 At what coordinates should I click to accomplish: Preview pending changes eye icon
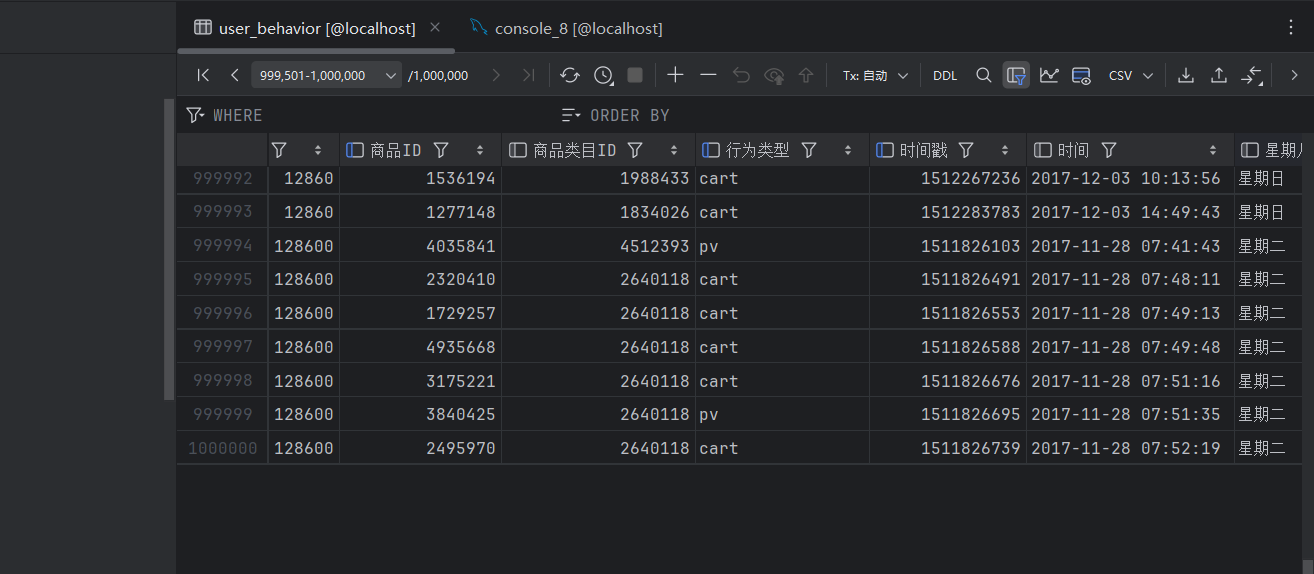pyautogui.click(x=774, y=75)
